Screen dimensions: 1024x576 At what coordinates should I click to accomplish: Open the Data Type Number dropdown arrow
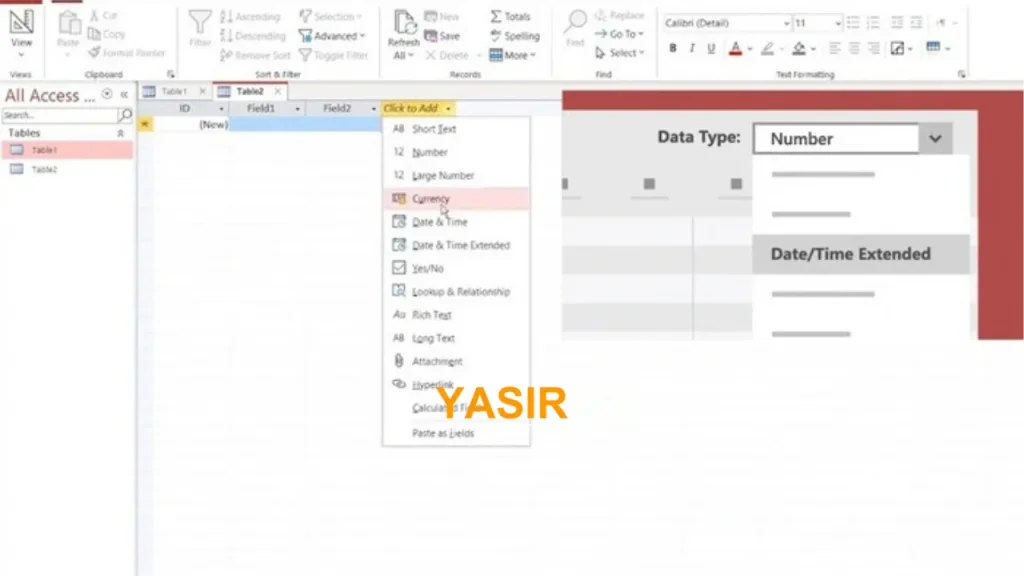click(x=935, y=138)
